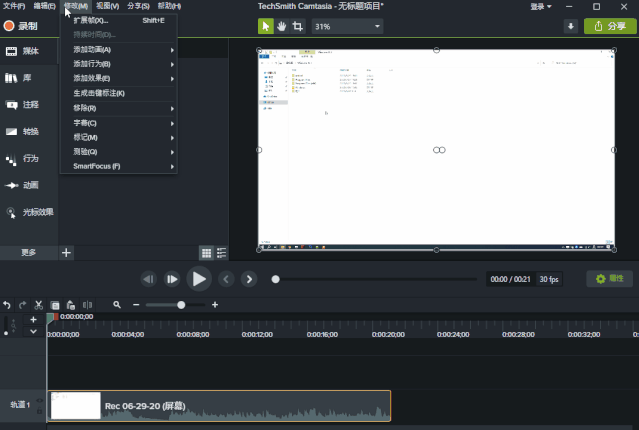Open the Annotations panel
The width and height of the screenshot is (639, 430).
coord(29,105)
